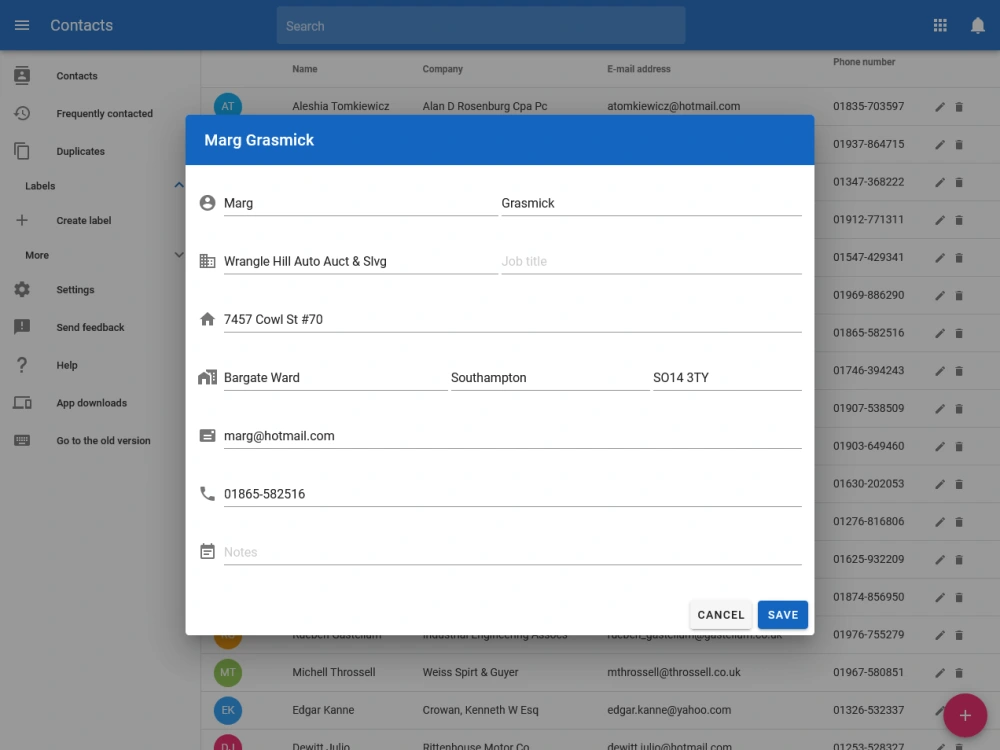Image resolution: width=1000 pixels, height=750 pixels.
Task: Click the plus icon beside Create label
Action: point(22,220)
